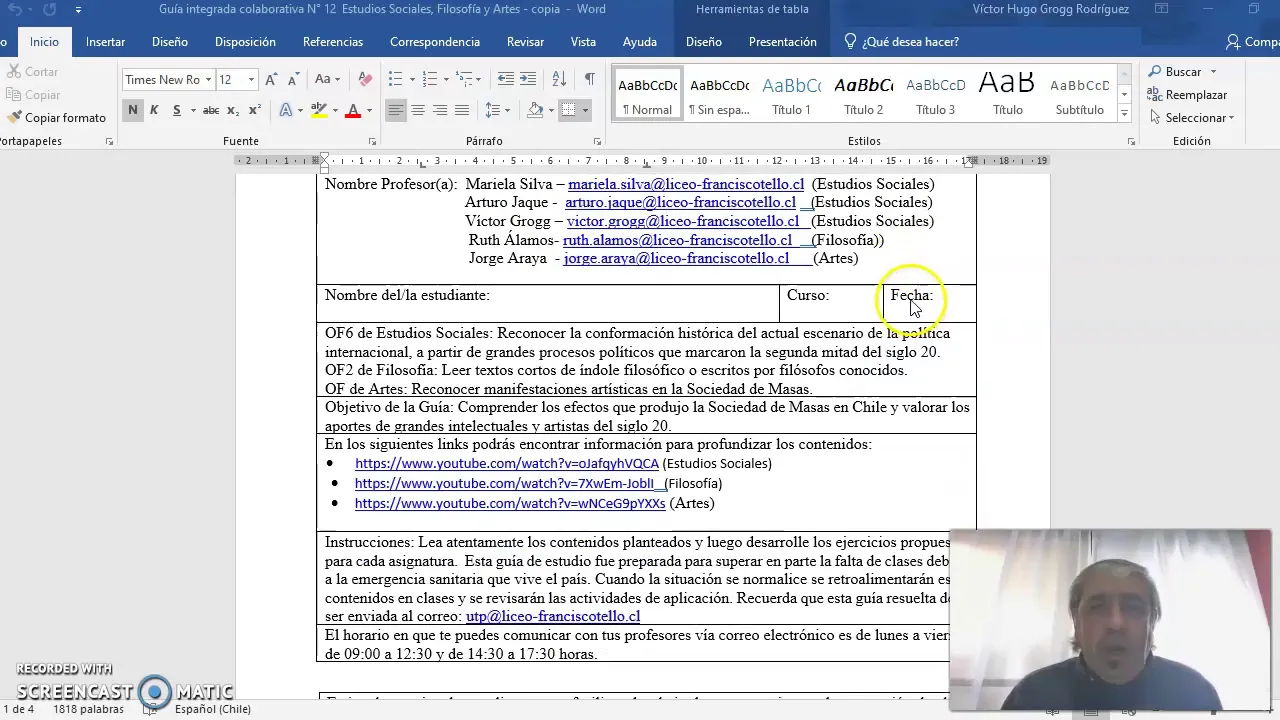Switch to the first Diseño tab
The image size is (1280, 720).
pyautogui.click(x=170, y=42)
